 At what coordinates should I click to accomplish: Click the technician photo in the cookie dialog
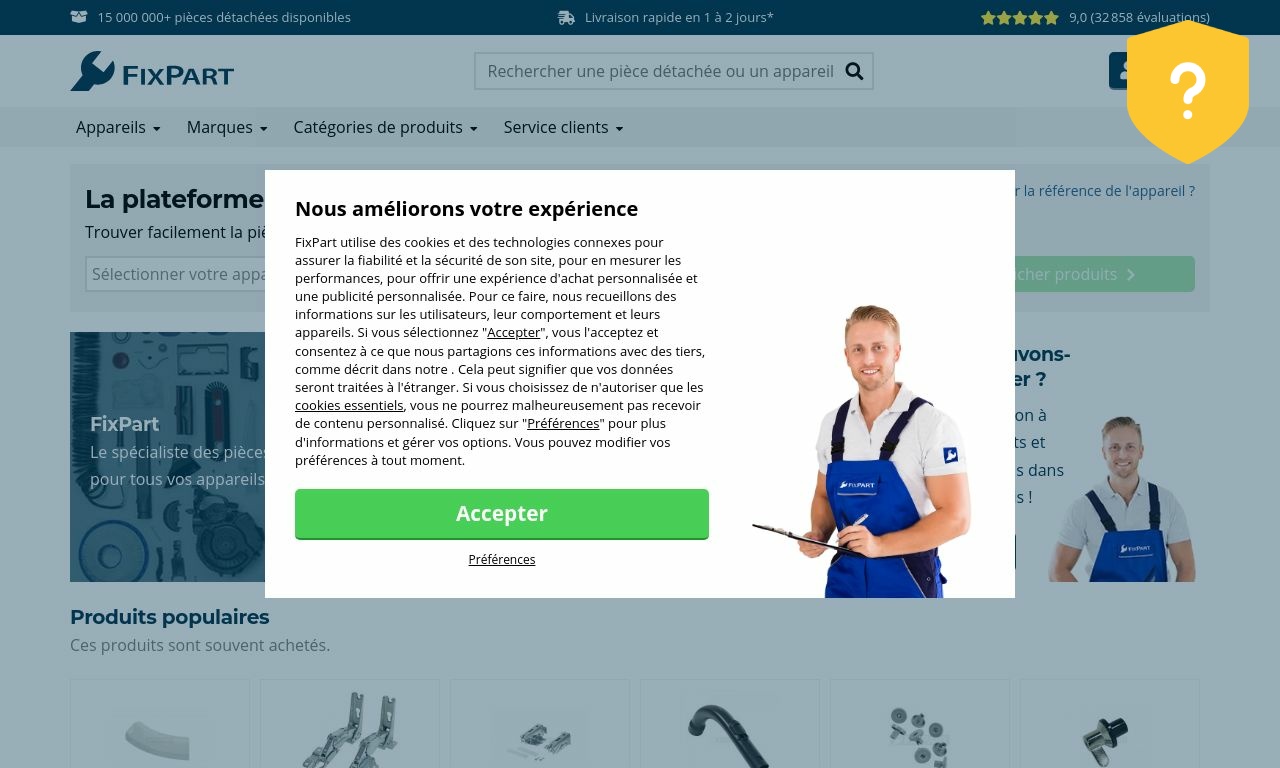pos(862,450)
